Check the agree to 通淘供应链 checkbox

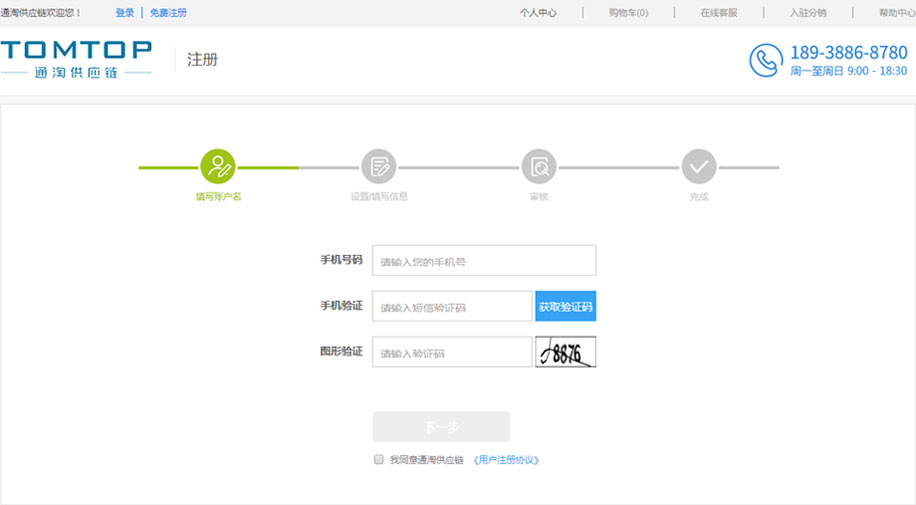point(379,460)
